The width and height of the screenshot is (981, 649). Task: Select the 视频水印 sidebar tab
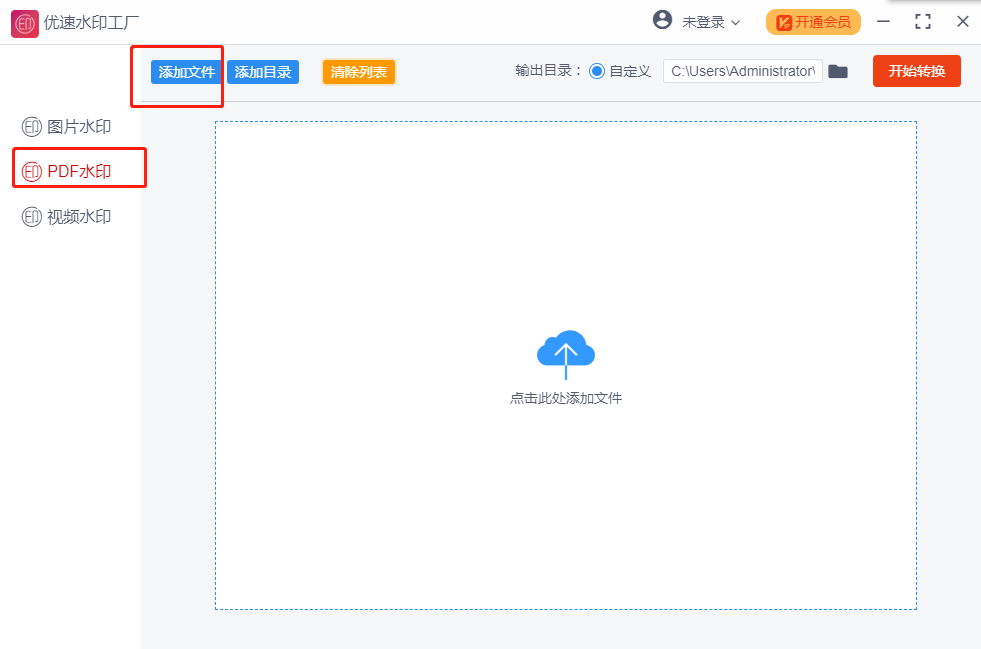67,217
